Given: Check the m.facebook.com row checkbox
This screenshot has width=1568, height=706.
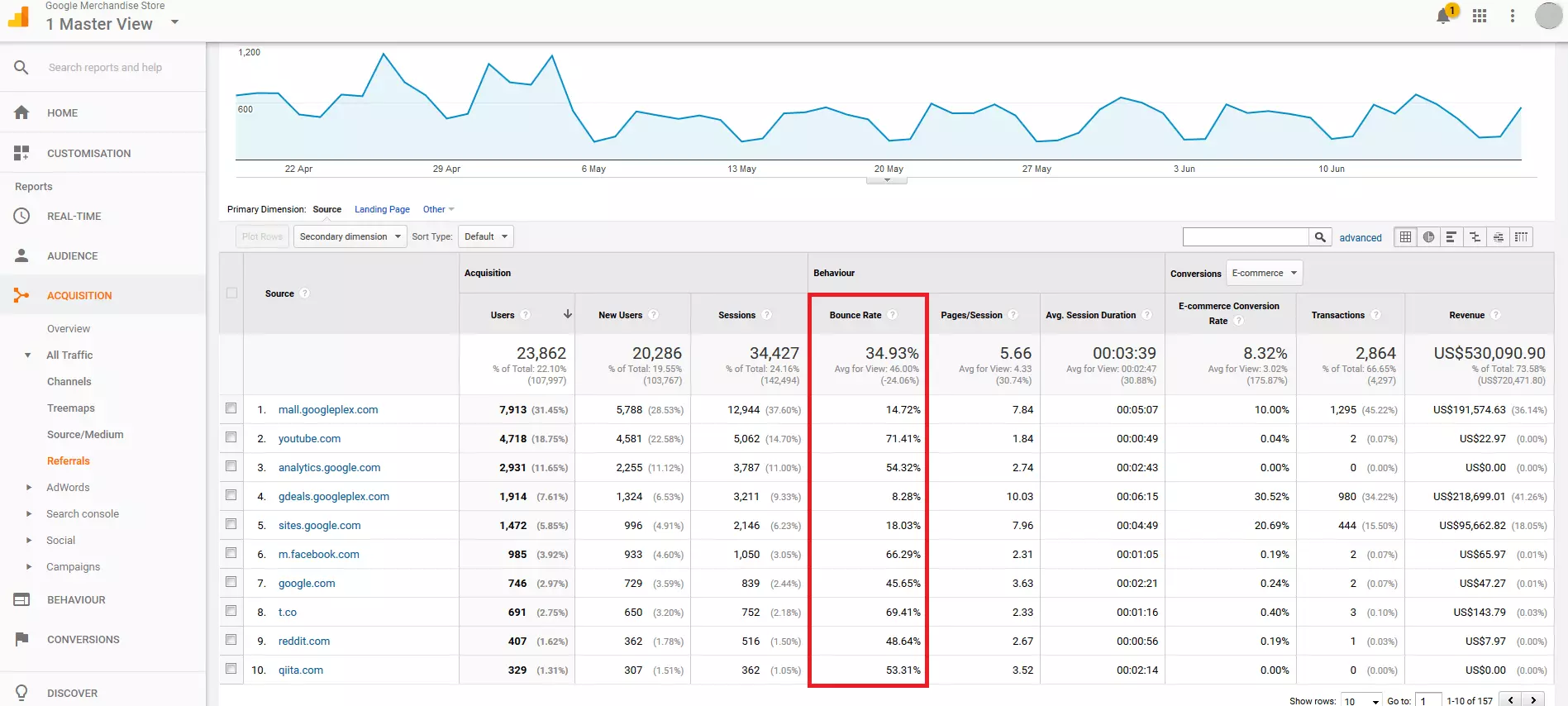Looking at the screenshot, I should (231, 553).
